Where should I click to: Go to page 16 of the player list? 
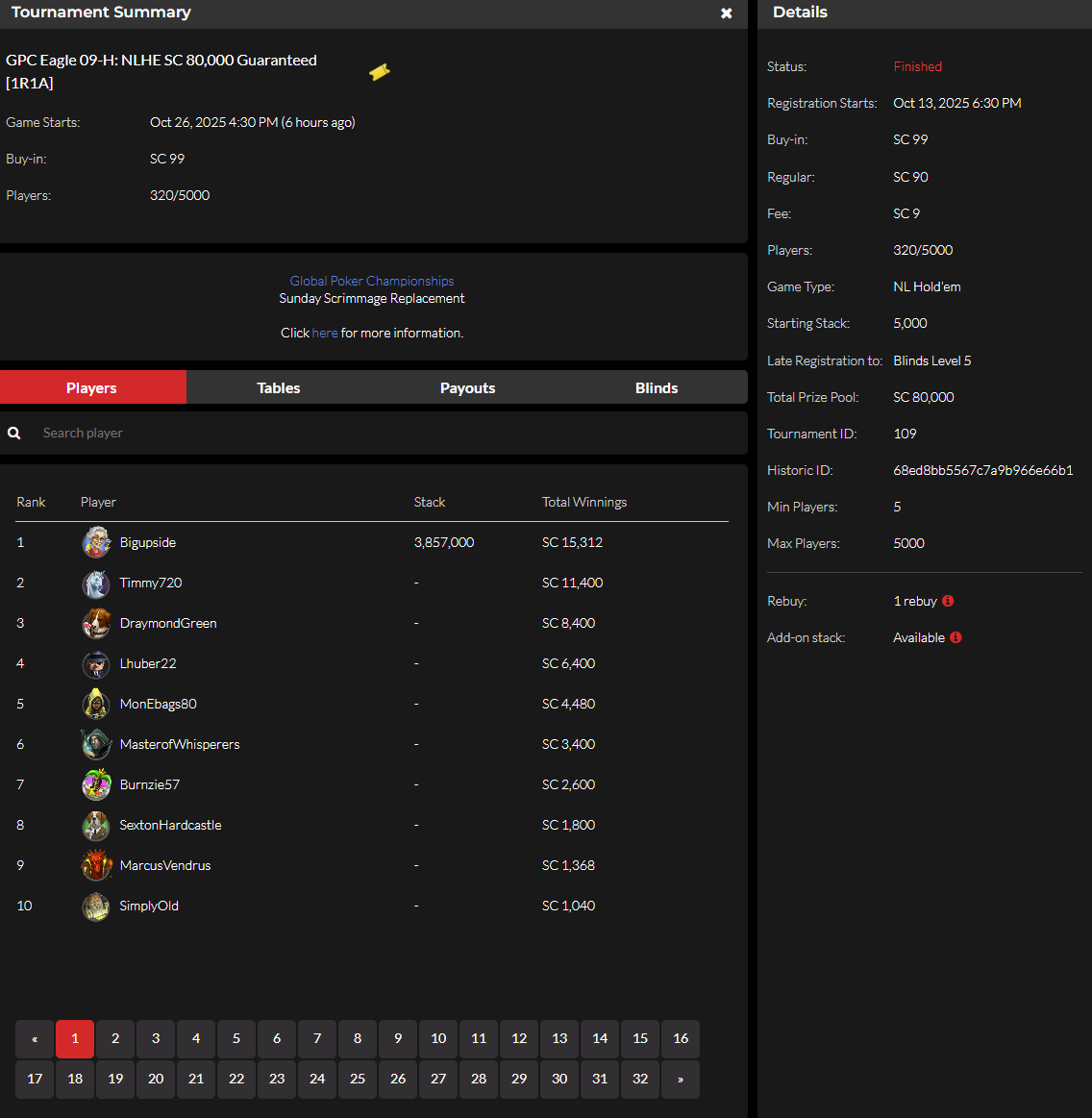coord(681,1039)
